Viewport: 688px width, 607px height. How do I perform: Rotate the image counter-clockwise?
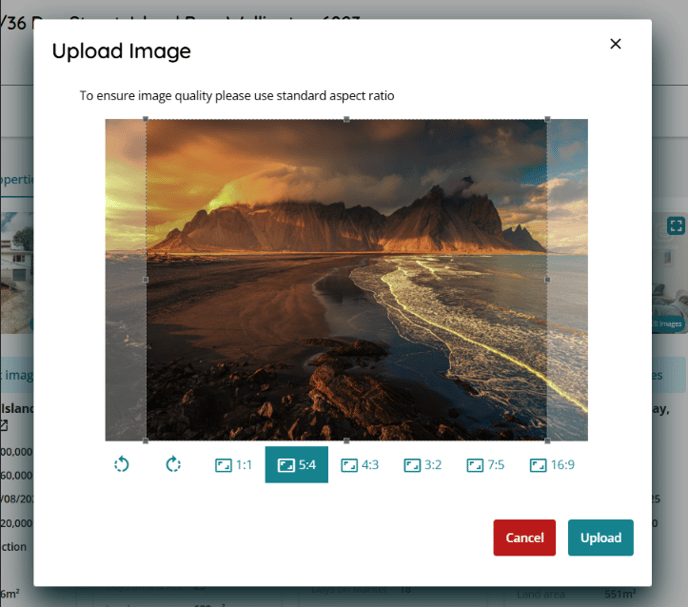click(122, 464)
